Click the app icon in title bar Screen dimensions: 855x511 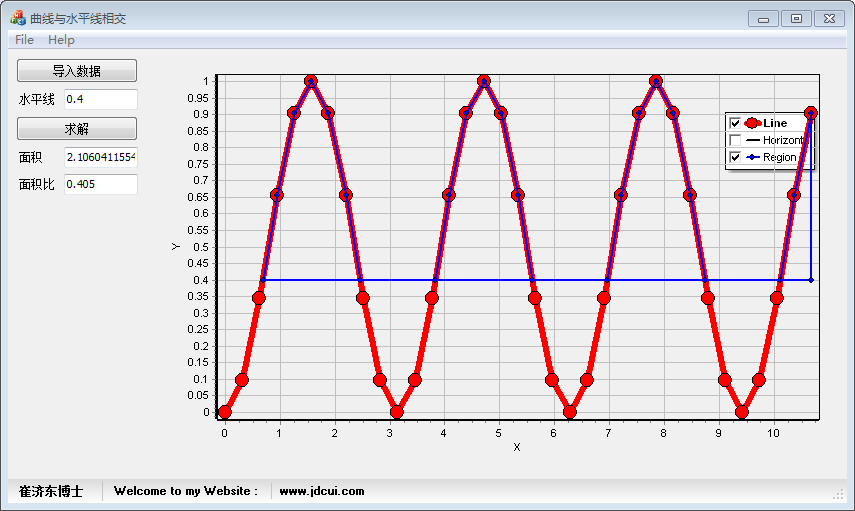coord(17,18)
